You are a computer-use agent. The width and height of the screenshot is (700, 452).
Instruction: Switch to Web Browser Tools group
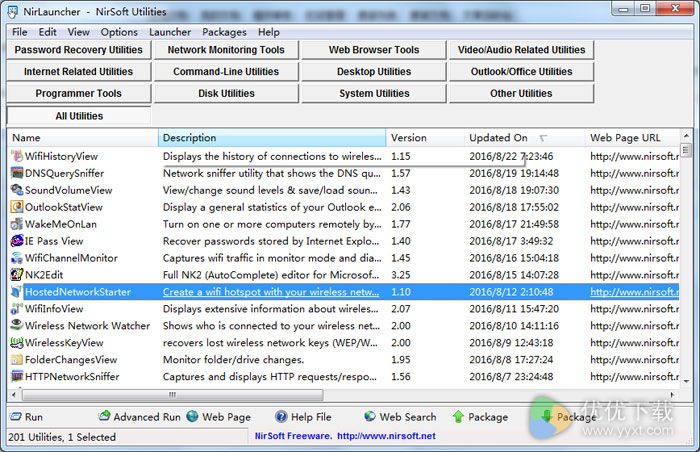point(374,50)
